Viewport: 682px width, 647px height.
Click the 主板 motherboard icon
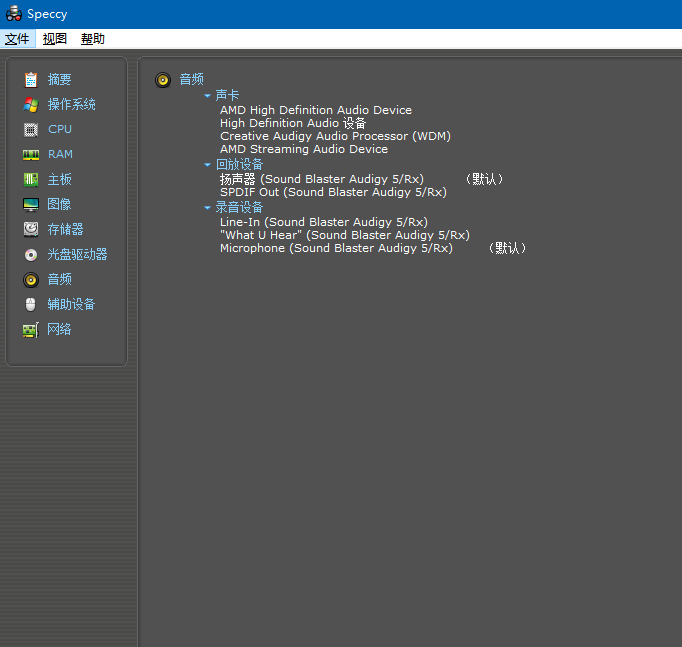pyautogui.click(x=31, y=179)
